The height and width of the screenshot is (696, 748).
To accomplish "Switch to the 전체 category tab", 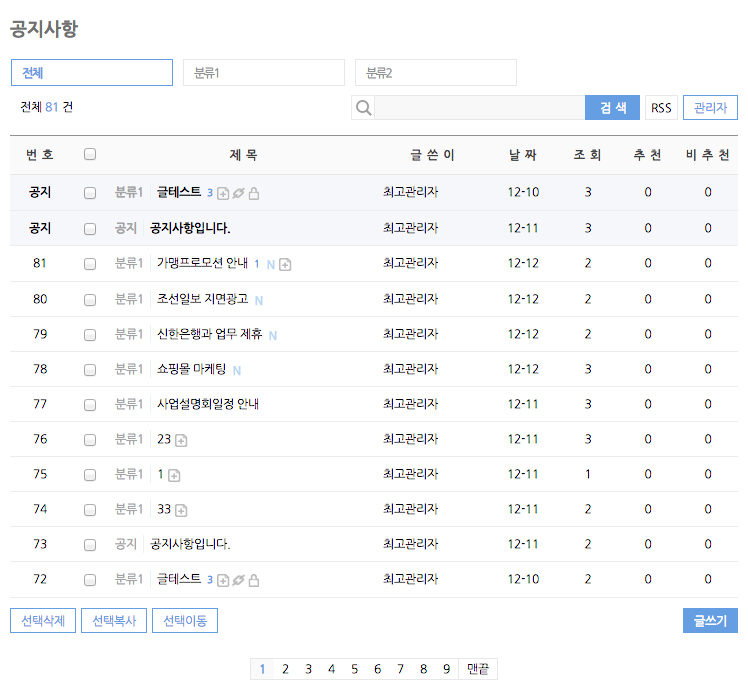I will click(92, 73).
